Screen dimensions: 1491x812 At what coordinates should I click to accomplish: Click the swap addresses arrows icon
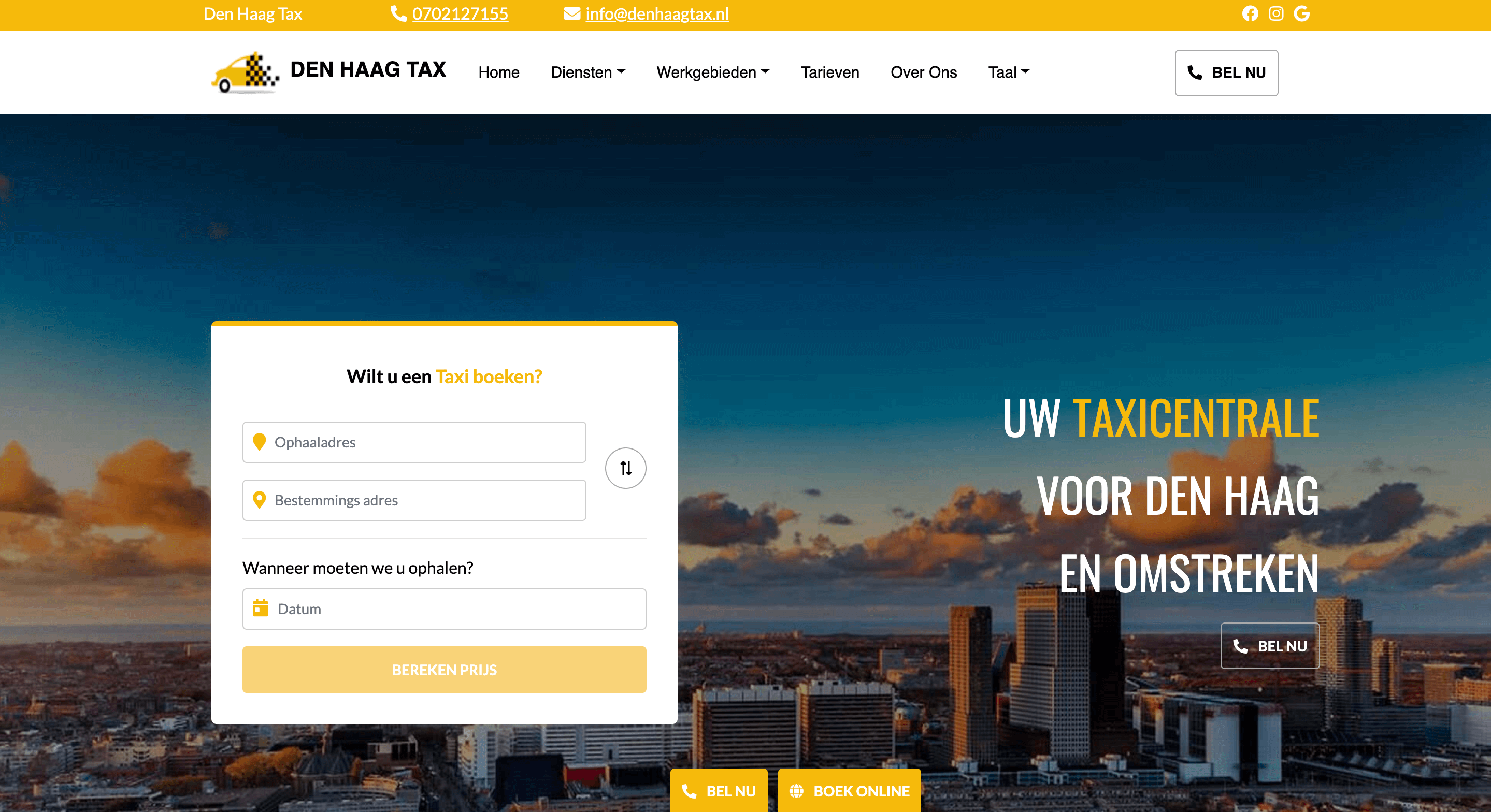(x=625, y=468)
